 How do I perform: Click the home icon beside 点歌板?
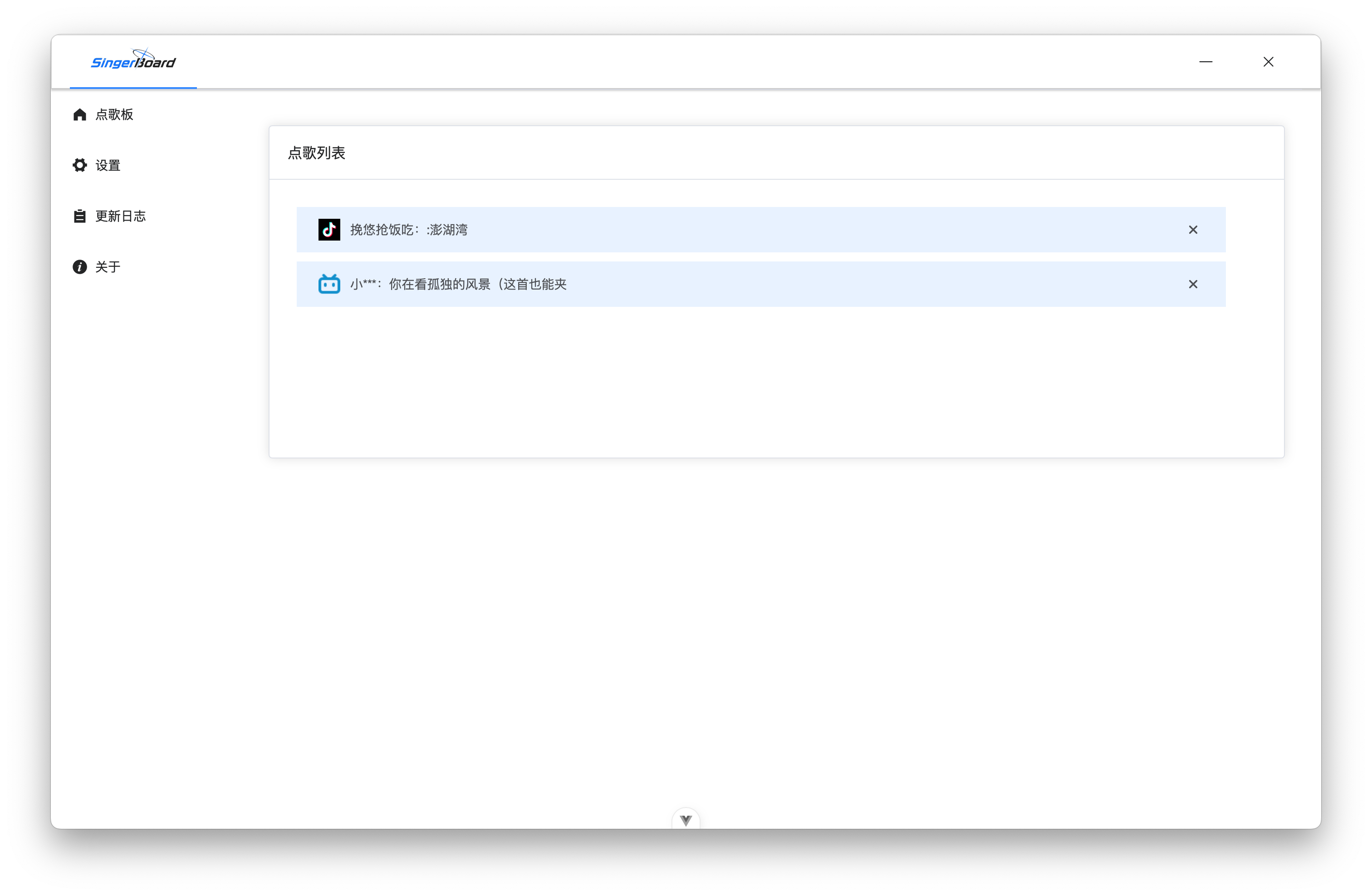(79, 115)
